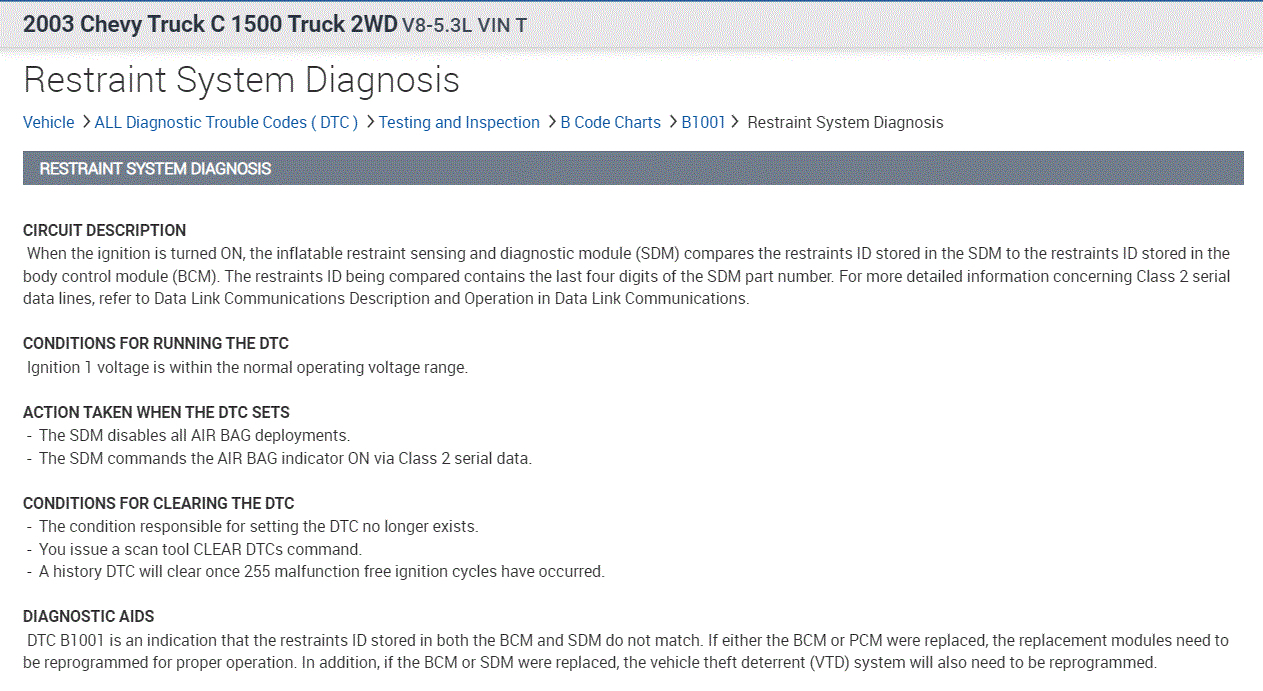Click the CIRCUIT DESCRIPTION heading

104,230
